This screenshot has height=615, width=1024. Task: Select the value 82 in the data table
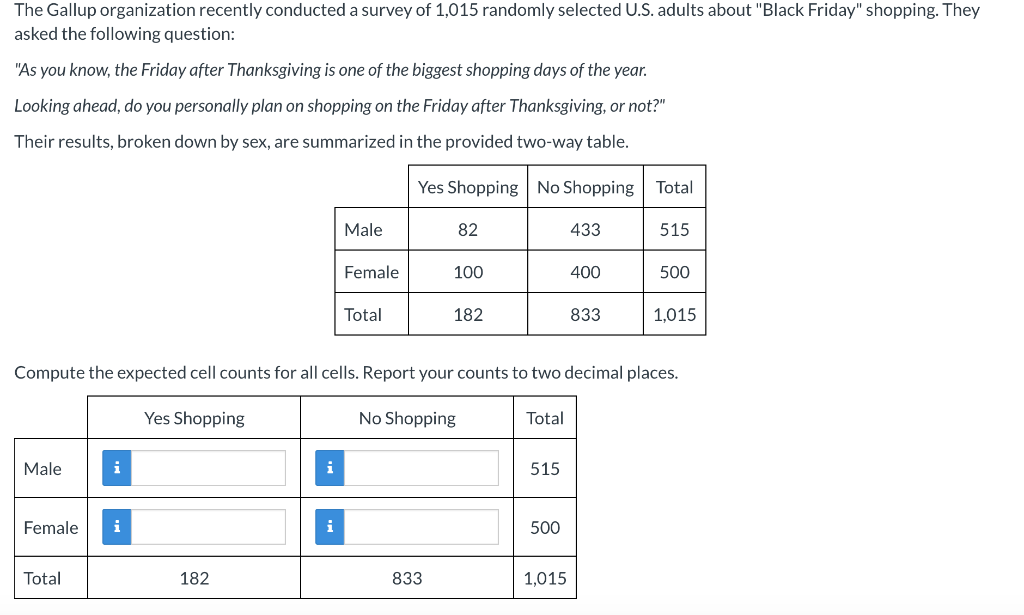click(467, 228)
